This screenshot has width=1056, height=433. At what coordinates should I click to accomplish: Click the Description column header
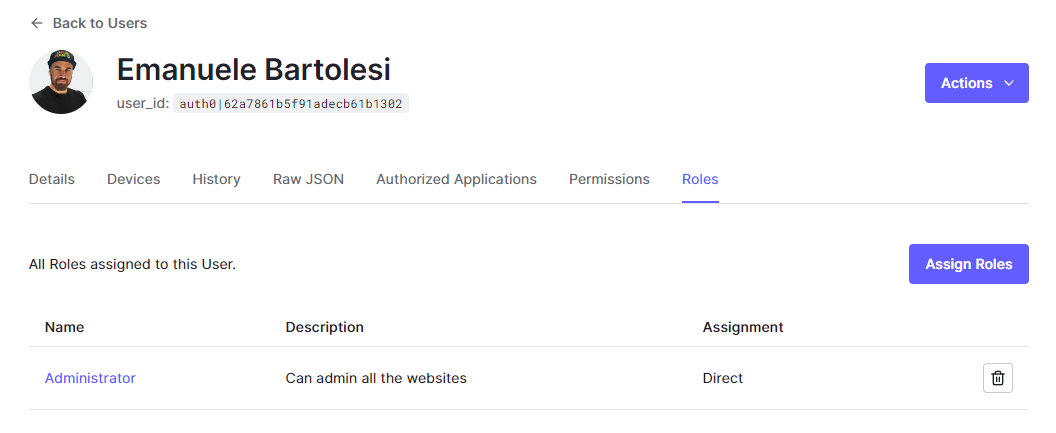click(324, 327)
